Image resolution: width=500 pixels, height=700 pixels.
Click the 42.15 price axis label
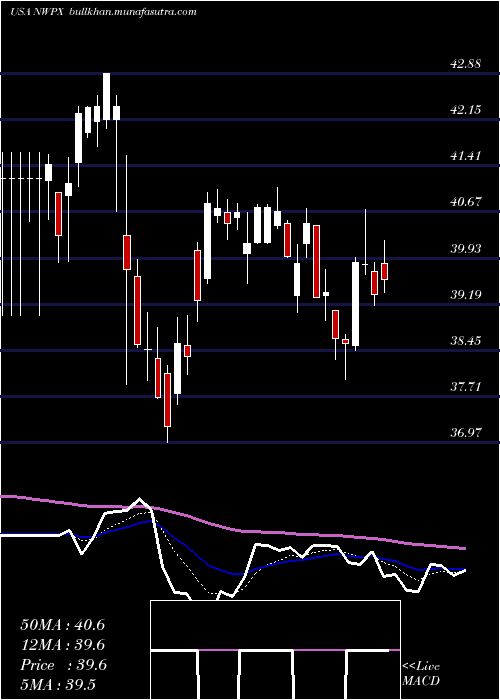[x=466, y=110]
